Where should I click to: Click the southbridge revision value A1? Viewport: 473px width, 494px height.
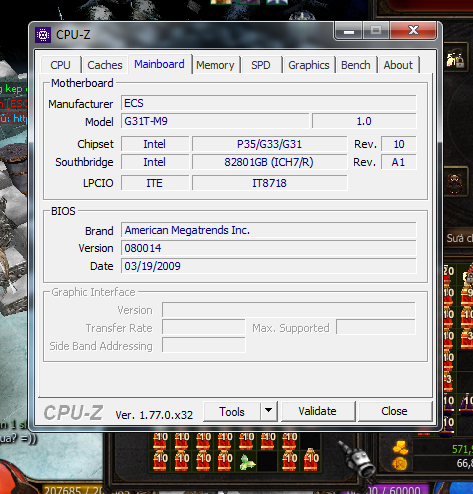point(399,162)
